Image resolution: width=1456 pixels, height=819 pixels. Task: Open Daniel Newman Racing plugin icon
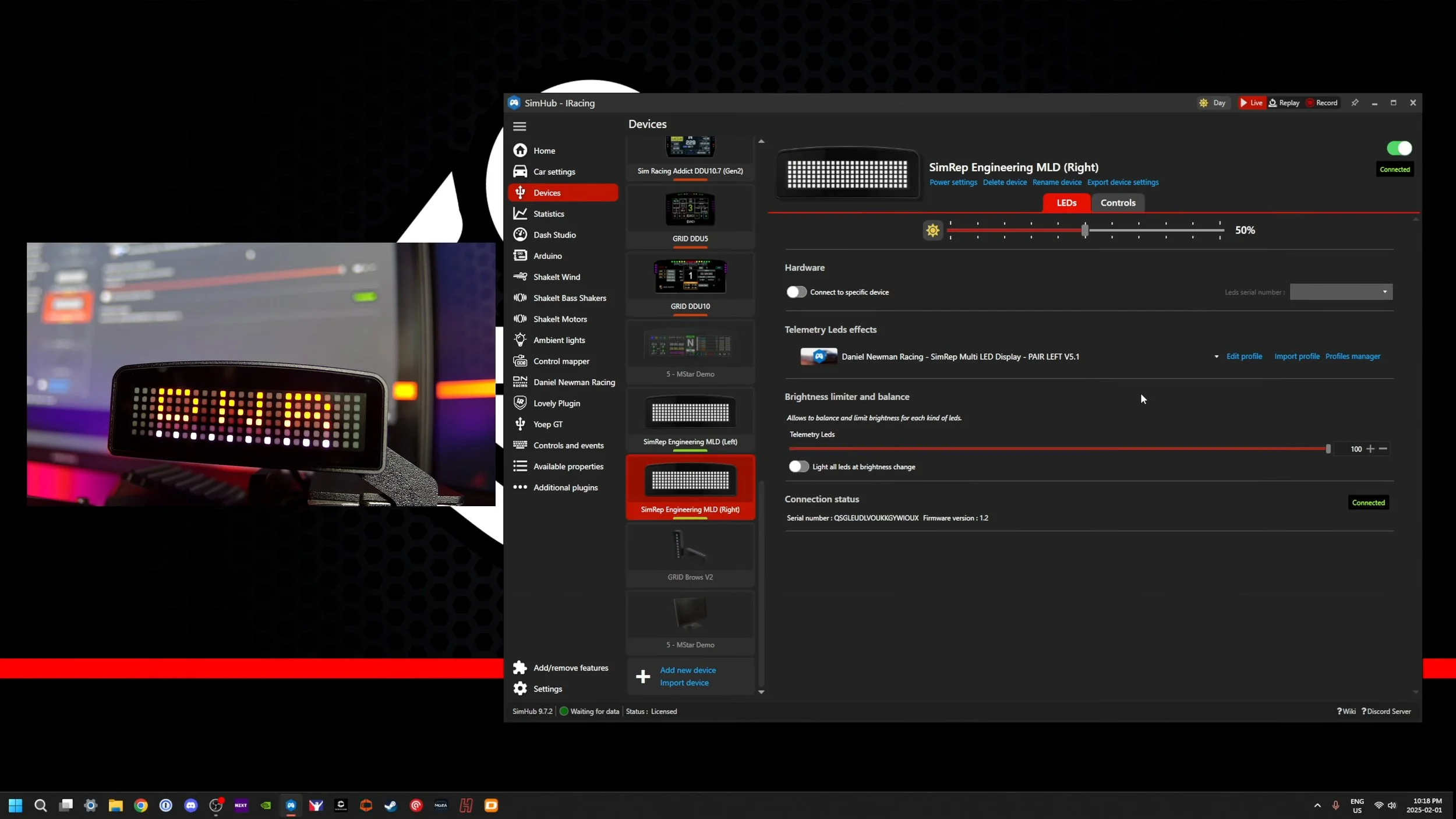point(520,382)
